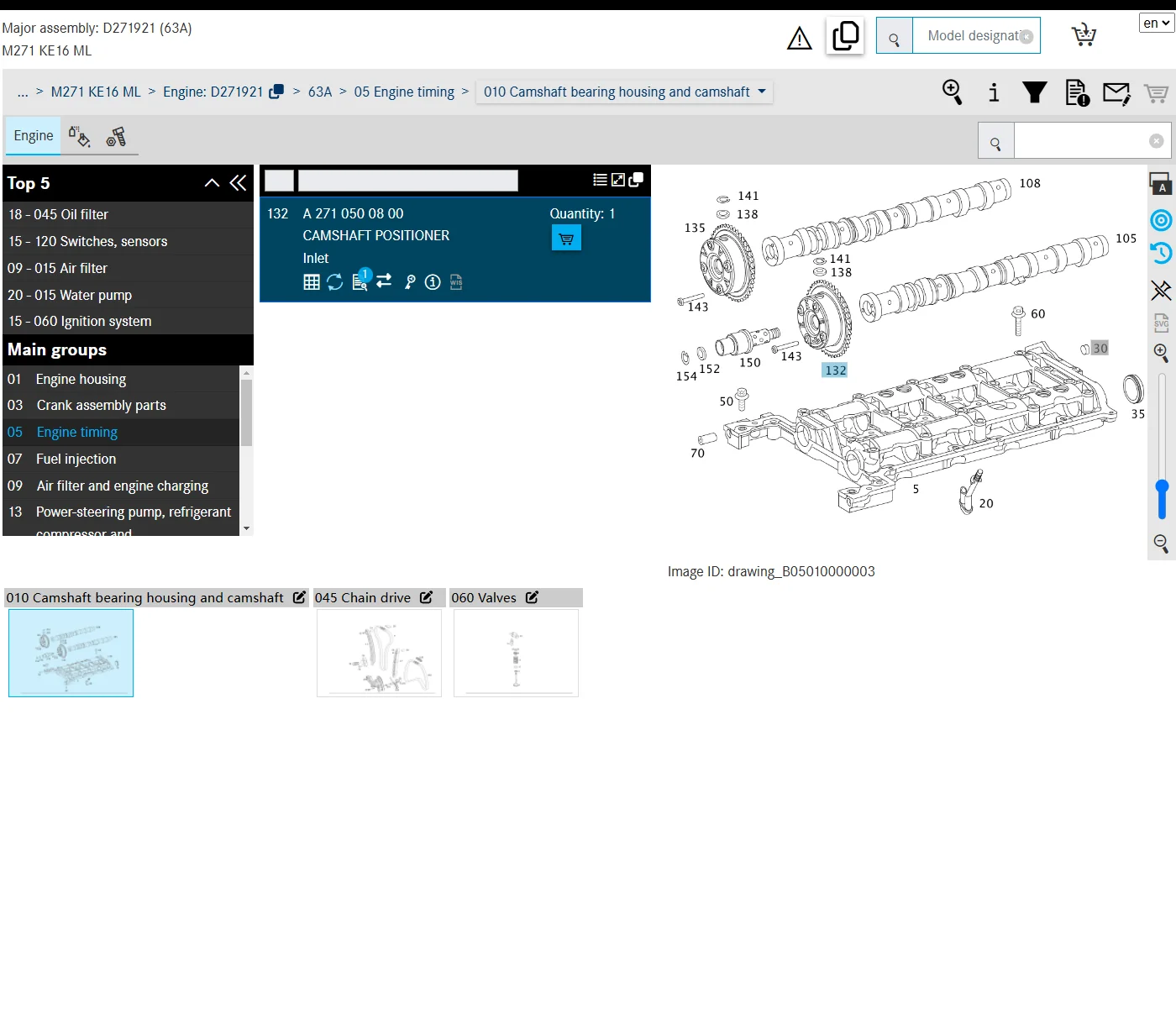Viewport: 1176px width, 1024px height.
Task: Click the envelope with pencil feedback icon
Action: coord(1116,92)
